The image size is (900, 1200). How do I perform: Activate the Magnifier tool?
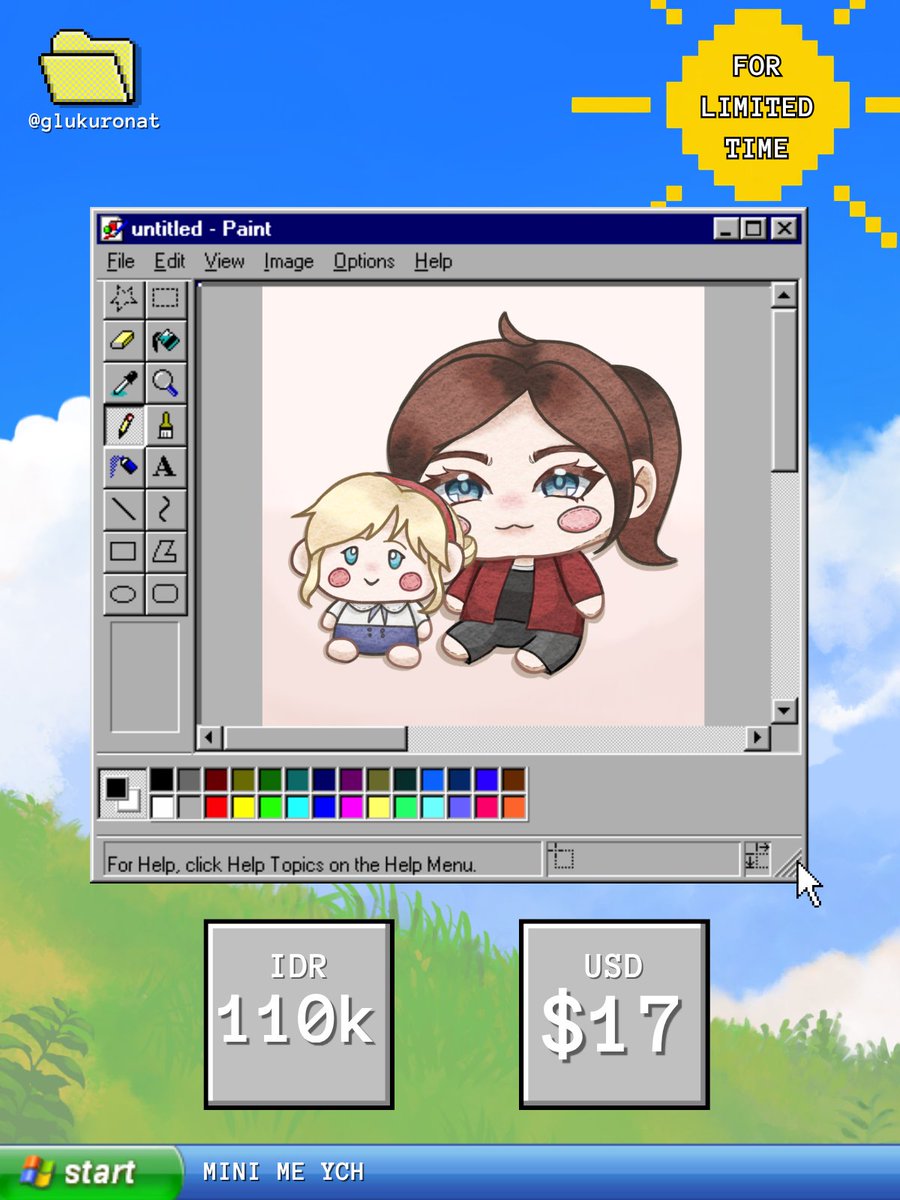point(166,382)
